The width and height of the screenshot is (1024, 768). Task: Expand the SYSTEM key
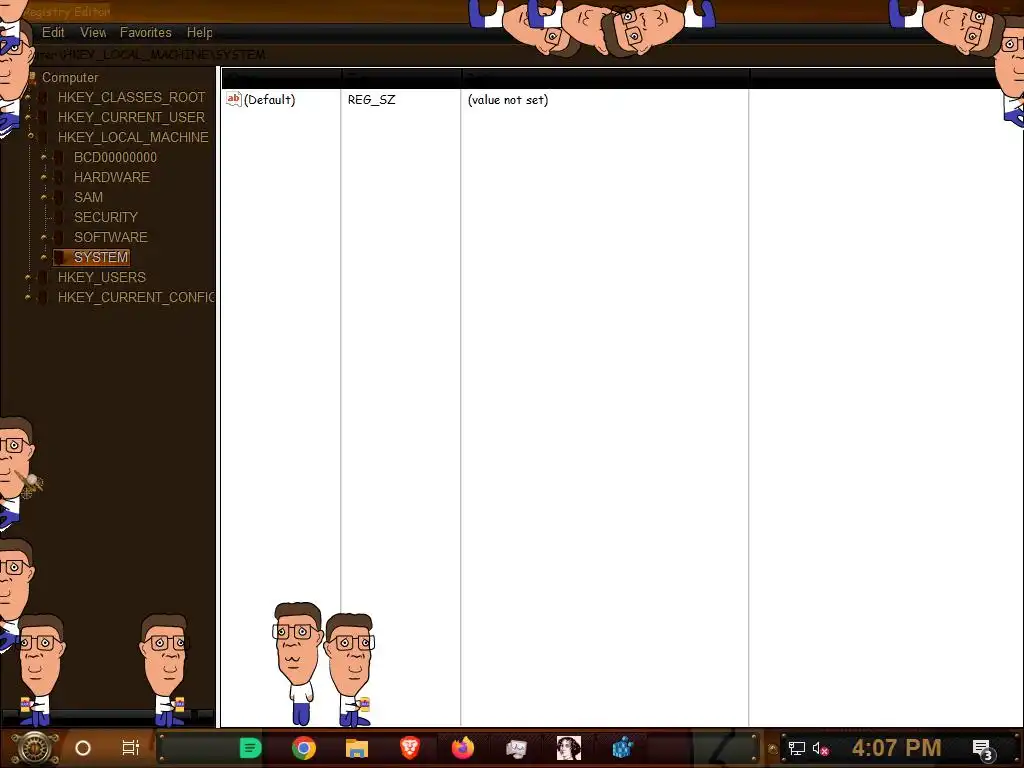[44, 257]
